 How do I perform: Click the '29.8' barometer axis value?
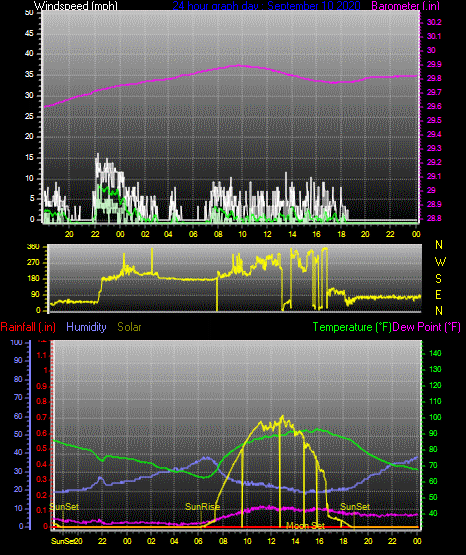(434, 79)
